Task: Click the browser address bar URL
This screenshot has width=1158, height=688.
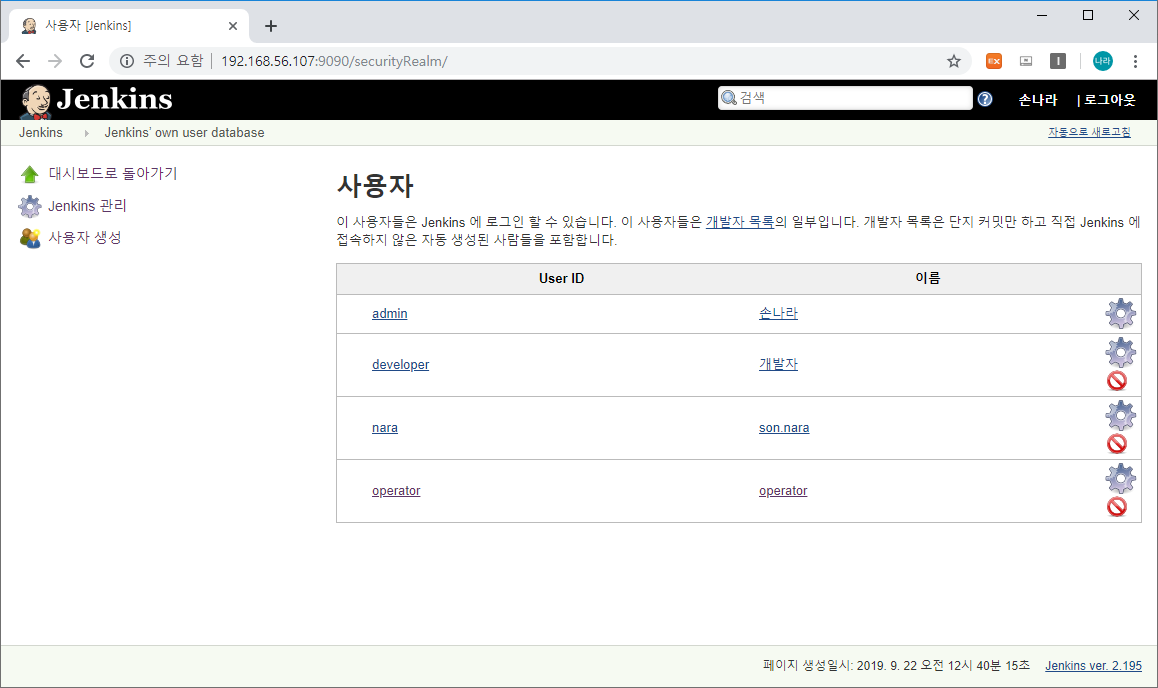Action: point(335,61)
